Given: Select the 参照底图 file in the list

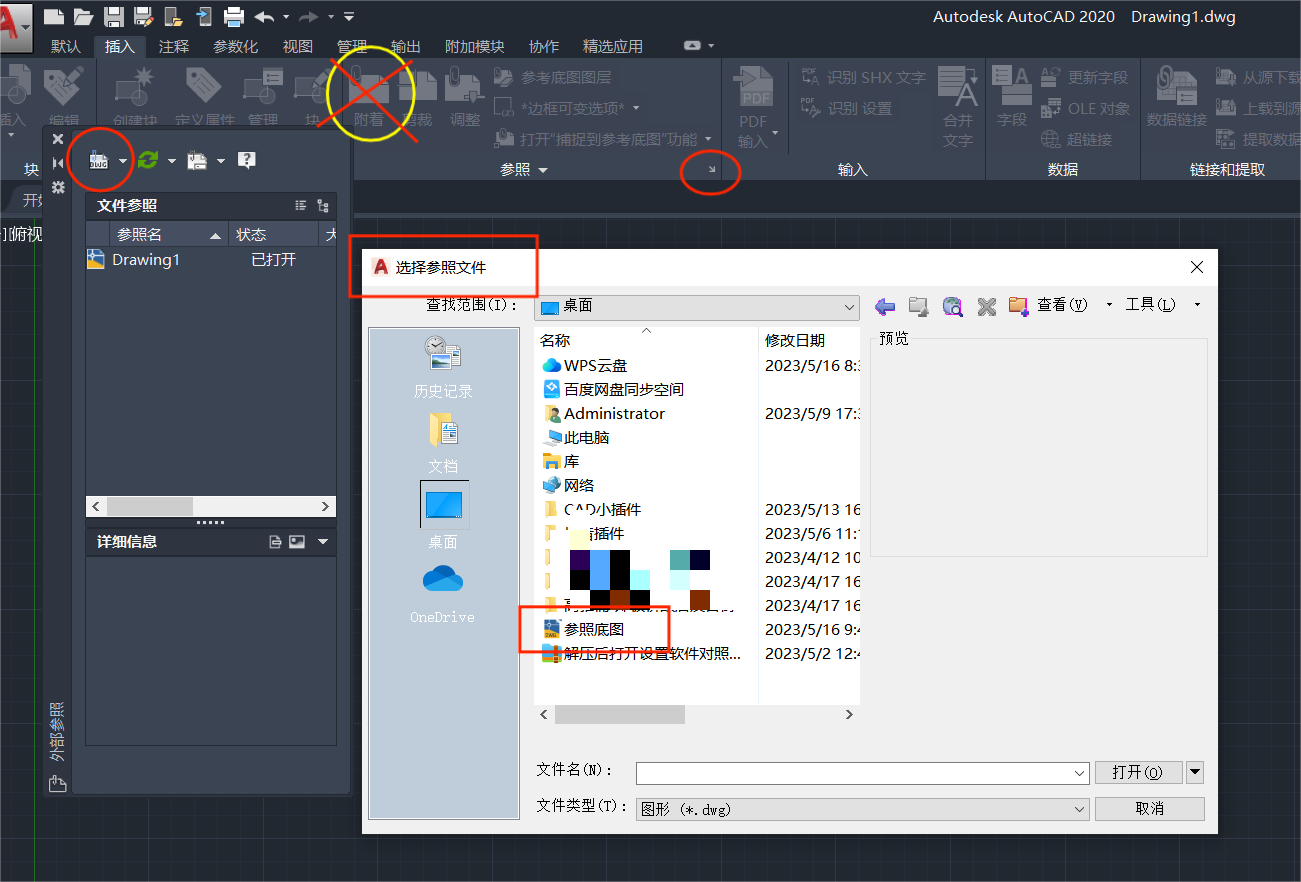Looking at the screenshot, I should tap(594, 629).
